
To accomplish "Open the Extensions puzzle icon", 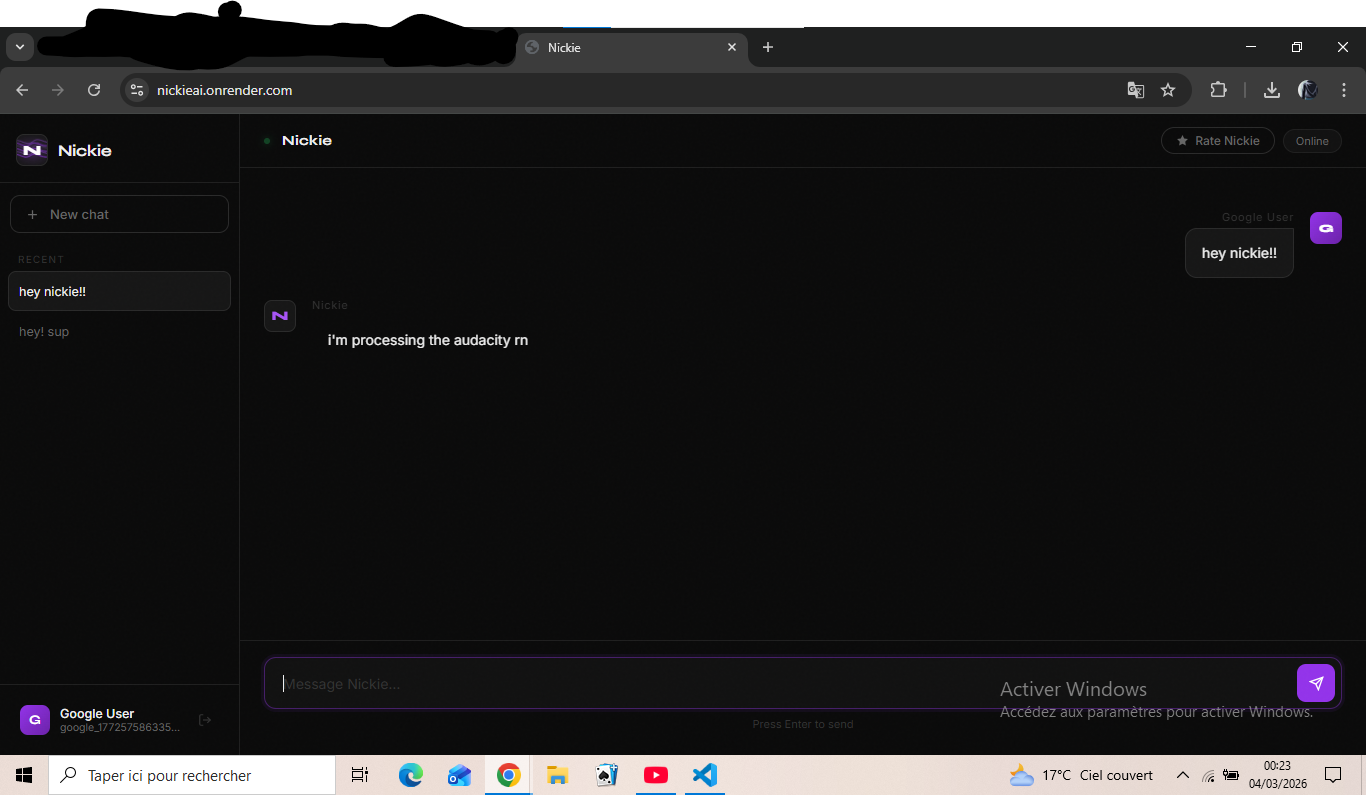I will 1218,90.
